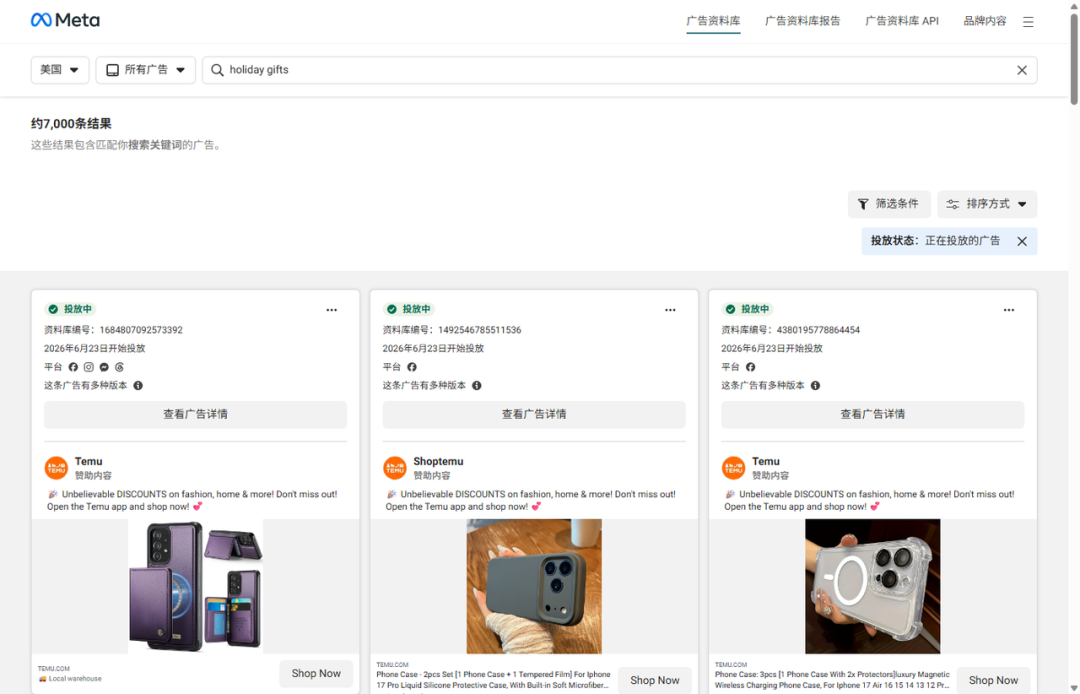The width and height of the screenshot is (1080, 694).
Task: View ad details for ad 4380195778864454
Action: tap(873, 414)
